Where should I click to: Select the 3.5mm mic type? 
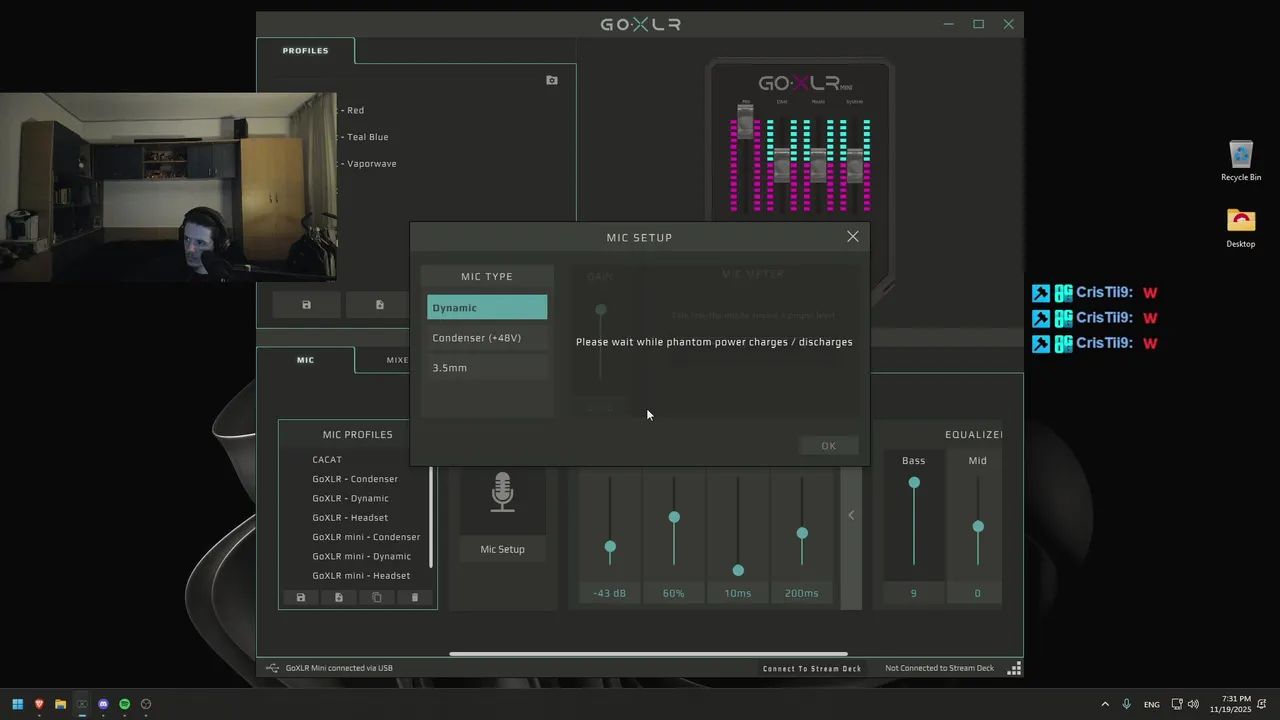tap(487, 368)
